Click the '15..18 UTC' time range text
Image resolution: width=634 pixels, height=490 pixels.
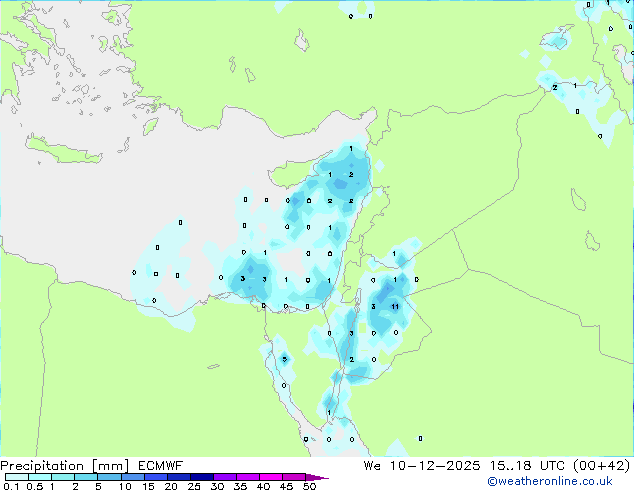click(526, 466)
